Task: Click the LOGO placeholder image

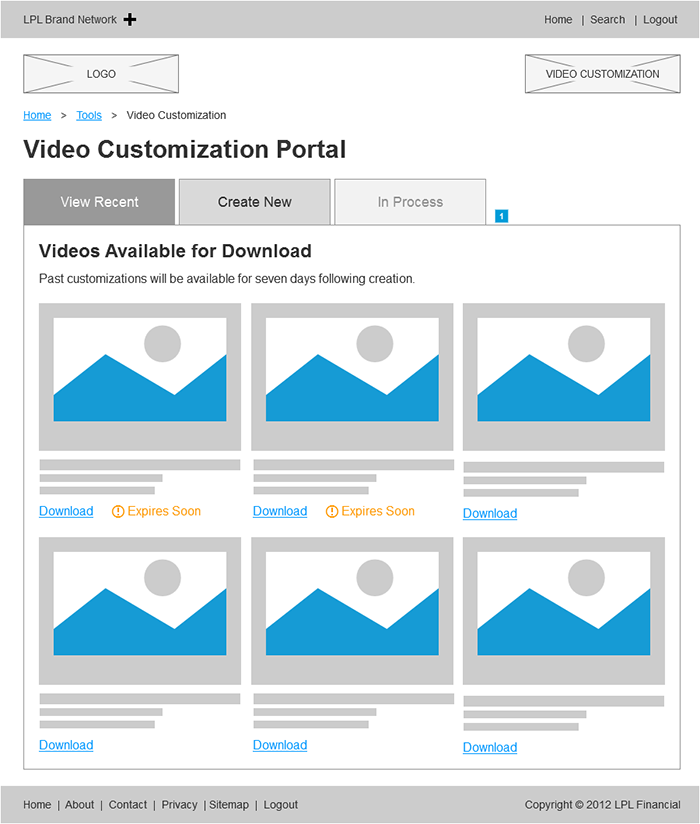Action: coord(101,74)
